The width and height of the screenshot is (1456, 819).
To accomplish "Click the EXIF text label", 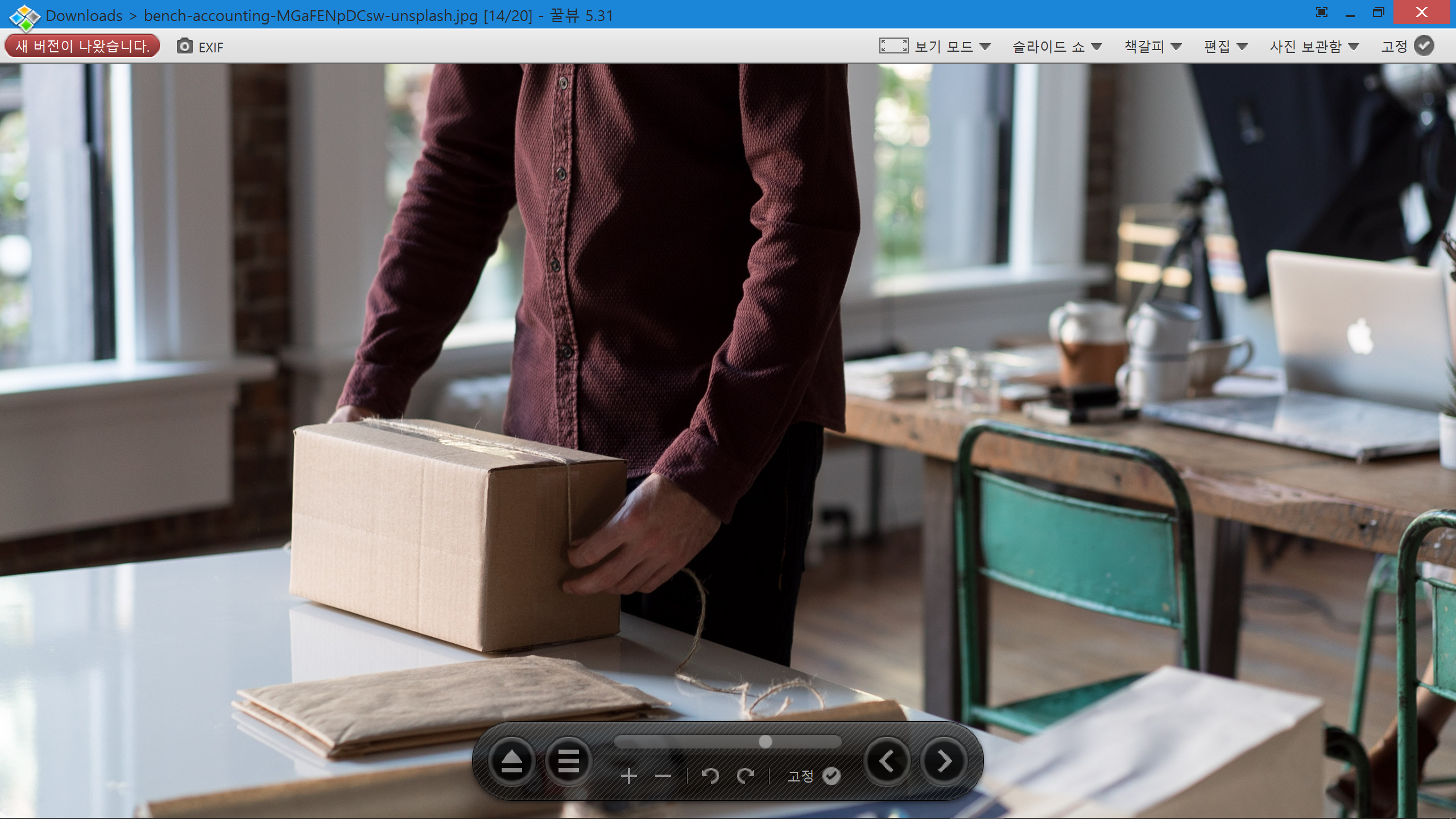I will coord(210,47).
